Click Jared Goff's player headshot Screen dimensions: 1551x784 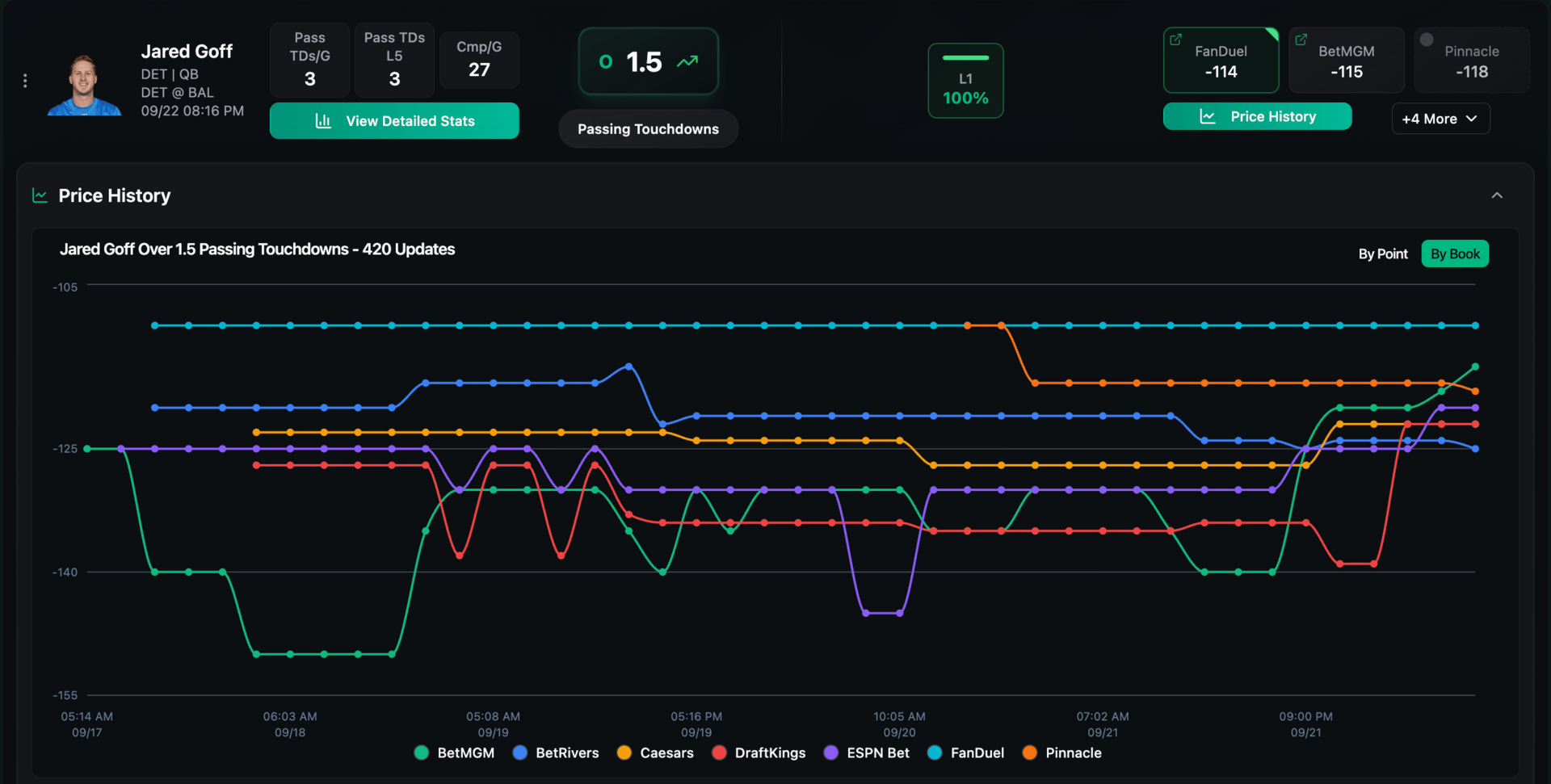(84, 85)
